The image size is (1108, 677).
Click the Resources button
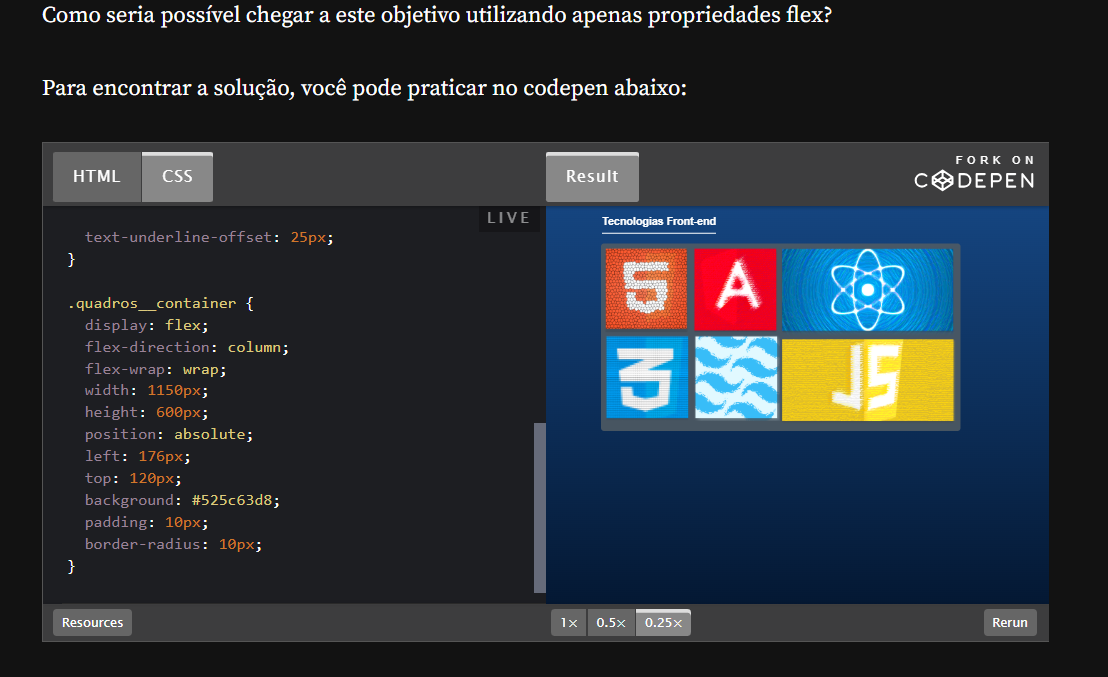tap(93, 623)
